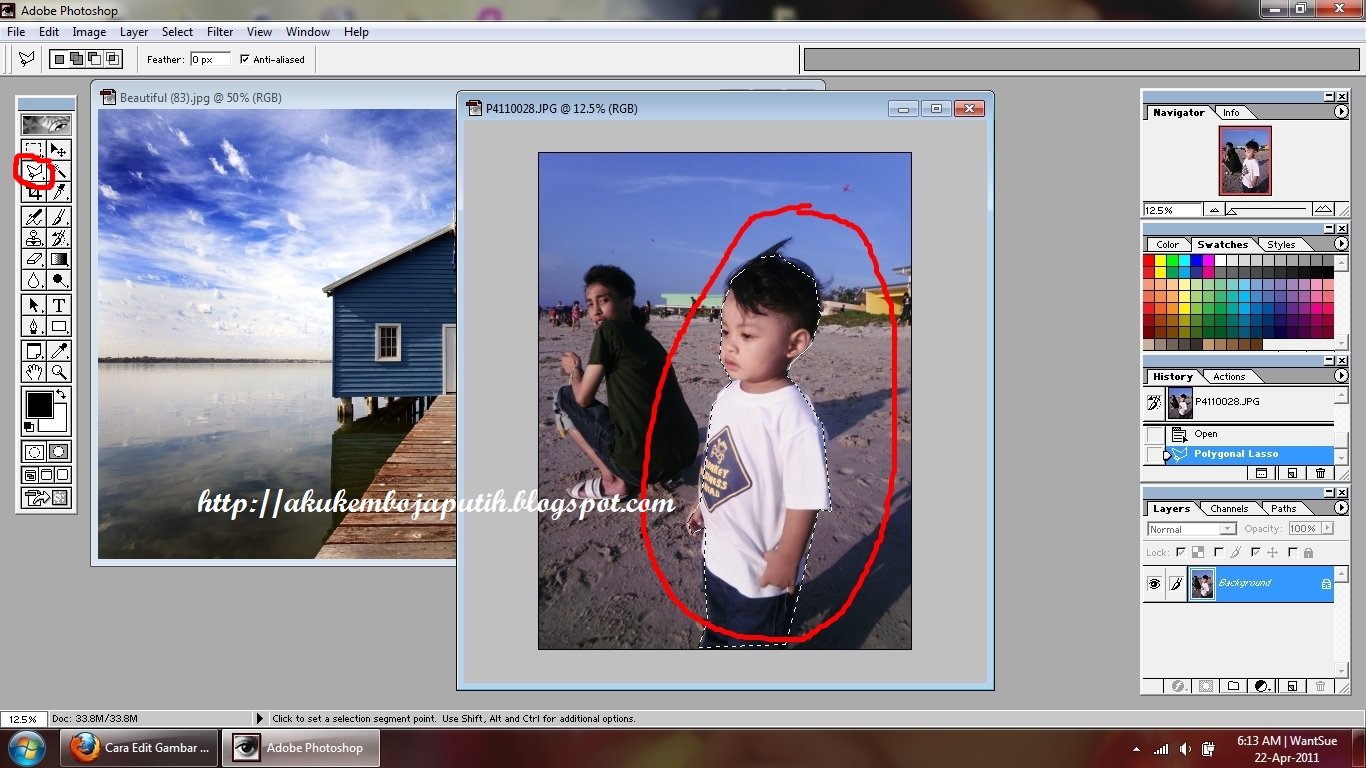Screen dimensions: 1366x768
Task: Open the blend mode Normal dropdown
Action: pyautogui.click(x=1228, y=528)
